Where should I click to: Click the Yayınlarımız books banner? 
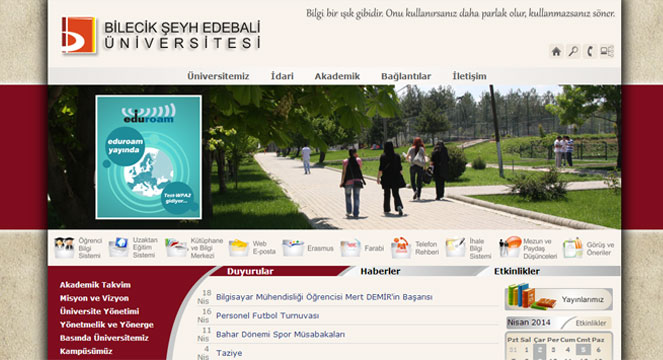[x=559, y=298]
